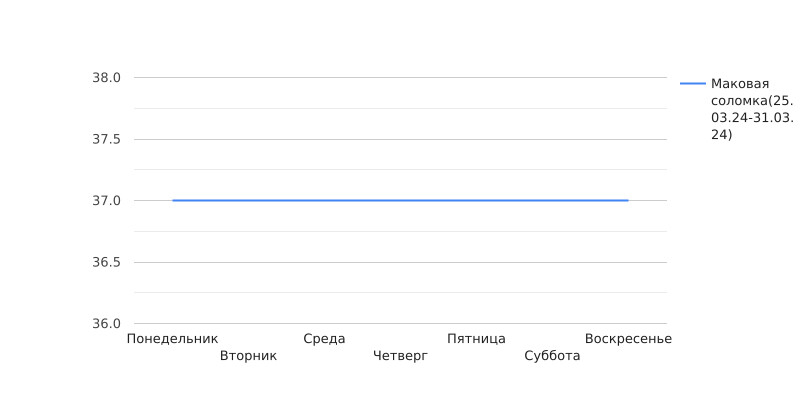Select the Пятница axis label
Screen dimensions: 800x400
(x=477, y=339)
